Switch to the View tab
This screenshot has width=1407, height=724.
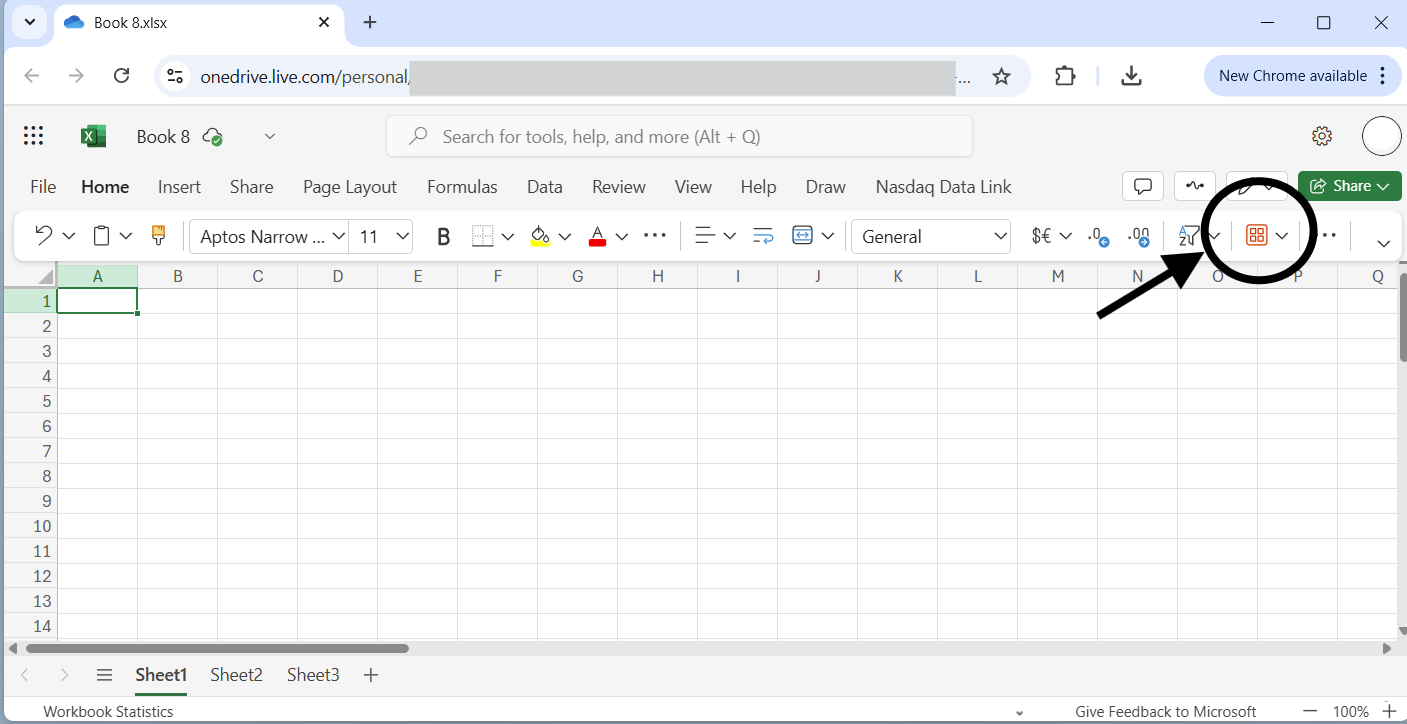[693, 187]
